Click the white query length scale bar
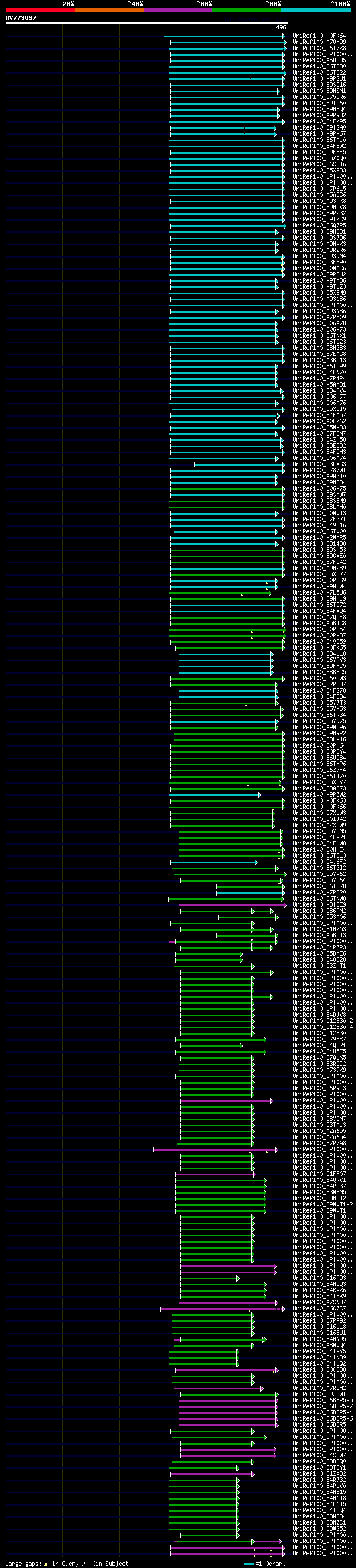This screenshot has height=1568, width=356. tap(147, 23)
